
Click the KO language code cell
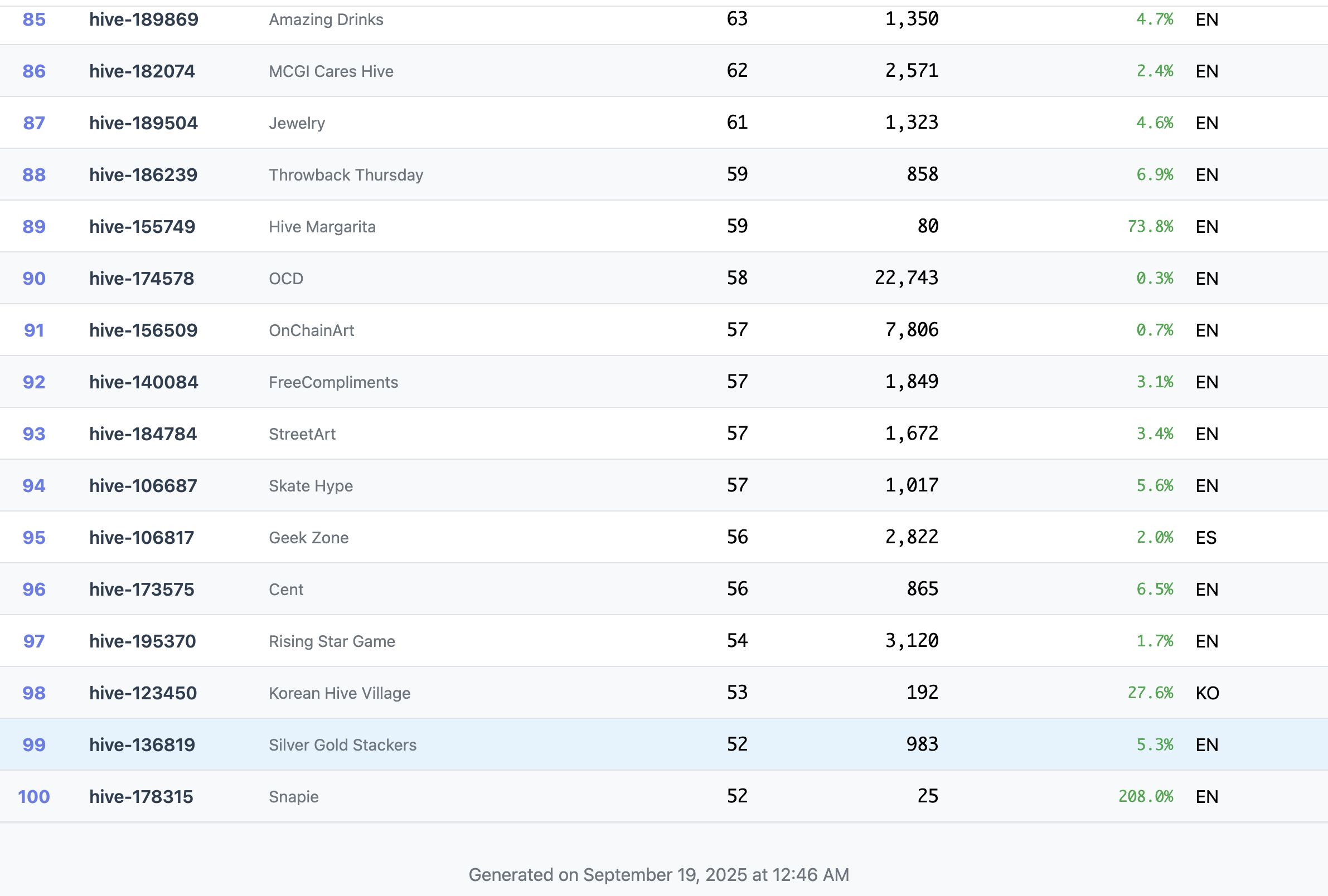(1207, 693)
